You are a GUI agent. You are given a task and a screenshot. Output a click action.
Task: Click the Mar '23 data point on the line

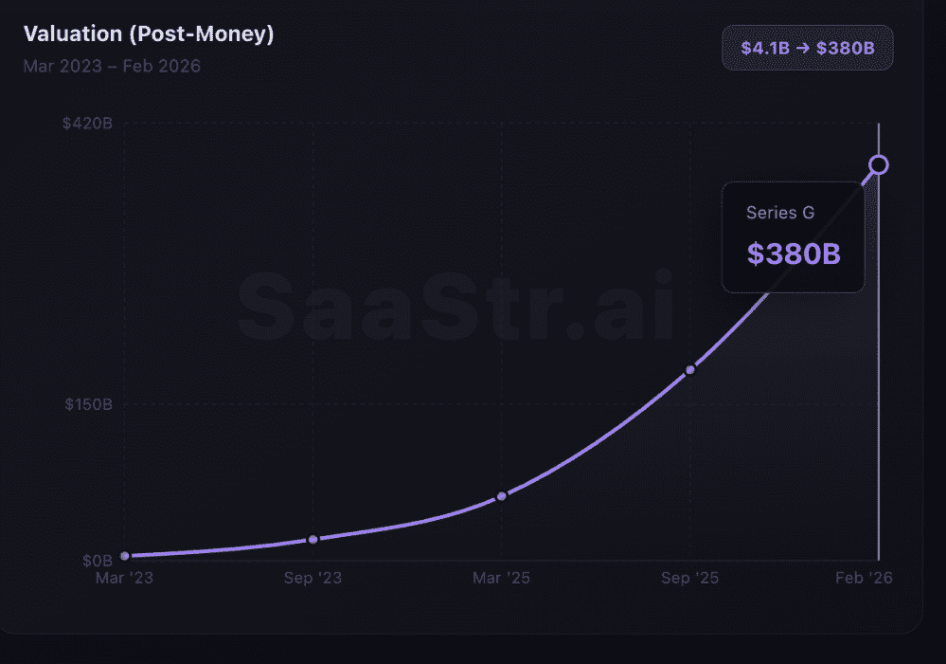125,556
